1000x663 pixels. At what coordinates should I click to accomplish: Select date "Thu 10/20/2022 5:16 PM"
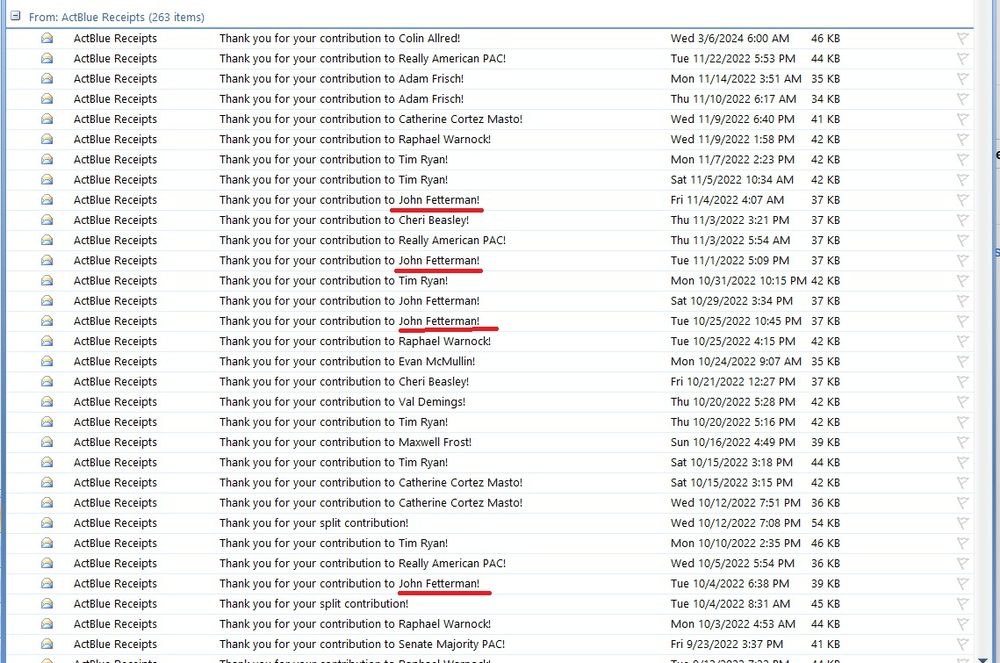pos(733,422)
